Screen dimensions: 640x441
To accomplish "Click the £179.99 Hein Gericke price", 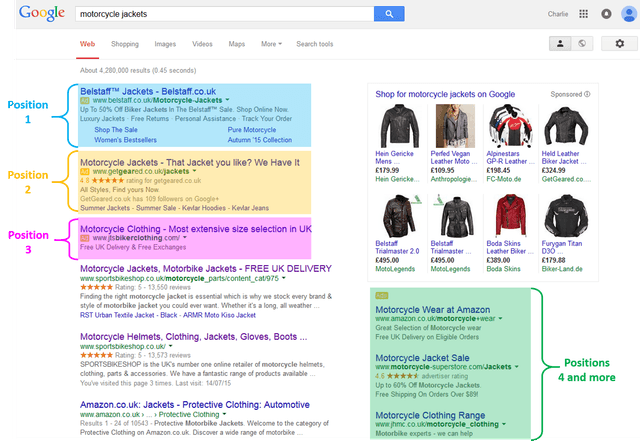I will [387, 170].
